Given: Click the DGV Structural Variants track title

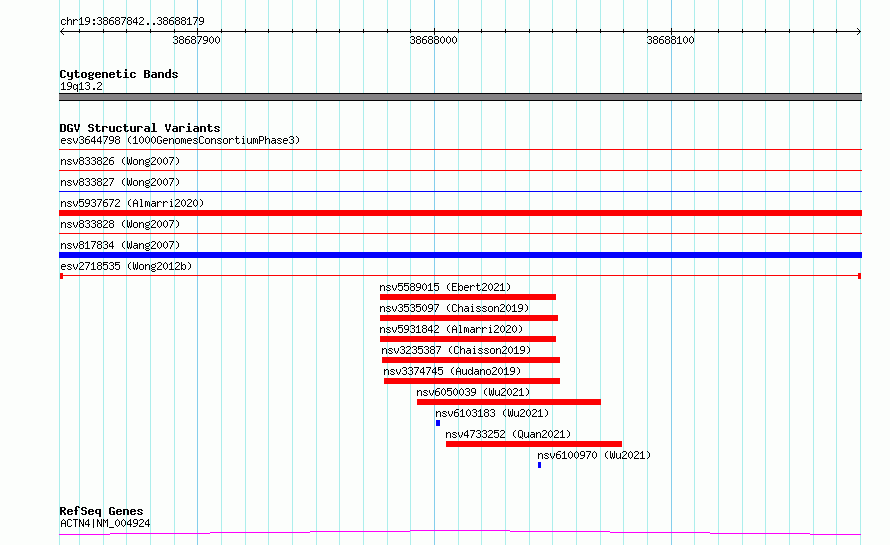Looking at the screenshot, I should (140, 128).
